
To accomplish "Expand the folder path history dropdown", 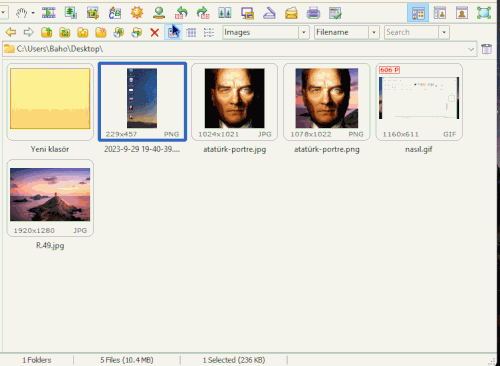I will tap(471, 49).
